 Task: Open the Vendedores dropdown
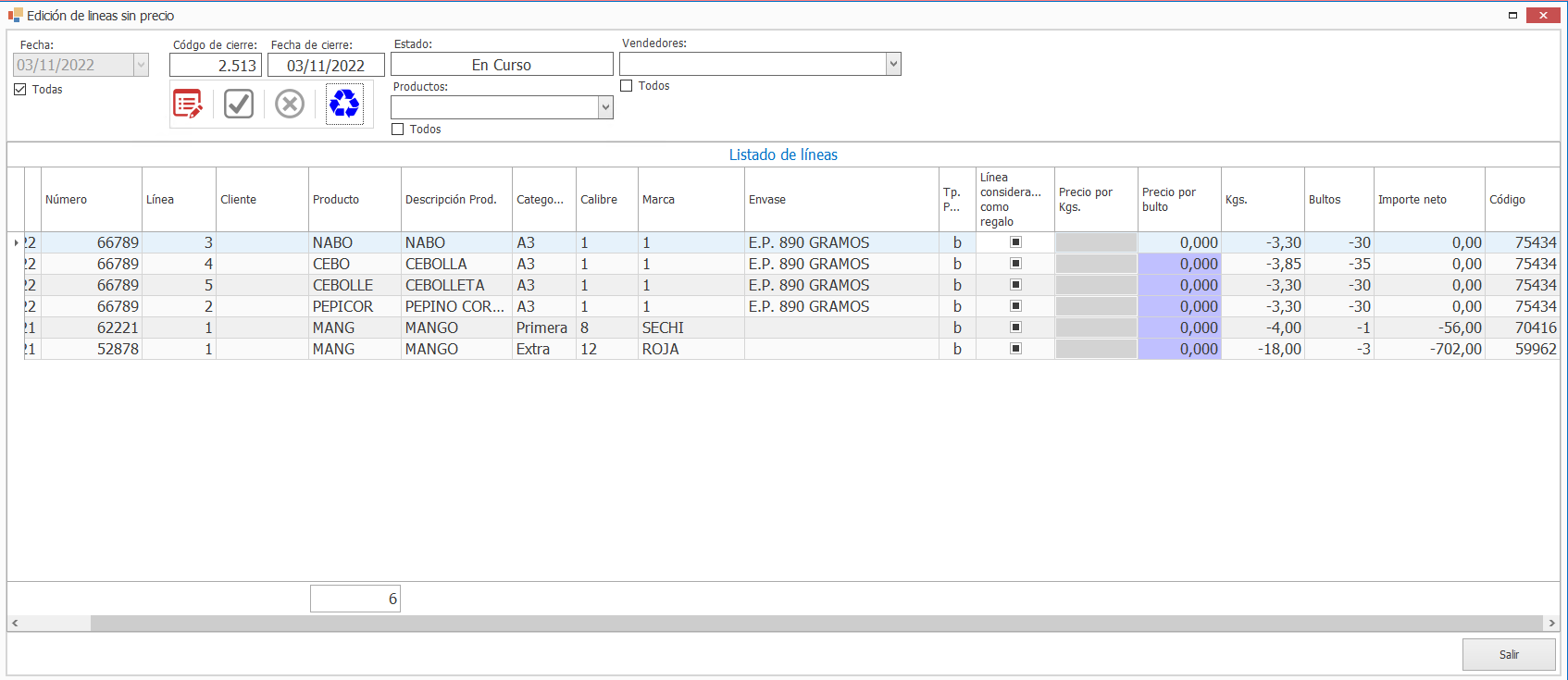tap(893, 64)
